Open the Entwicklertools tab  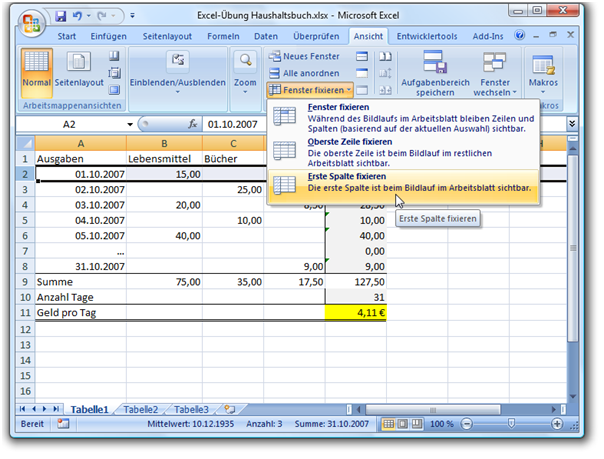coord(427,36)
